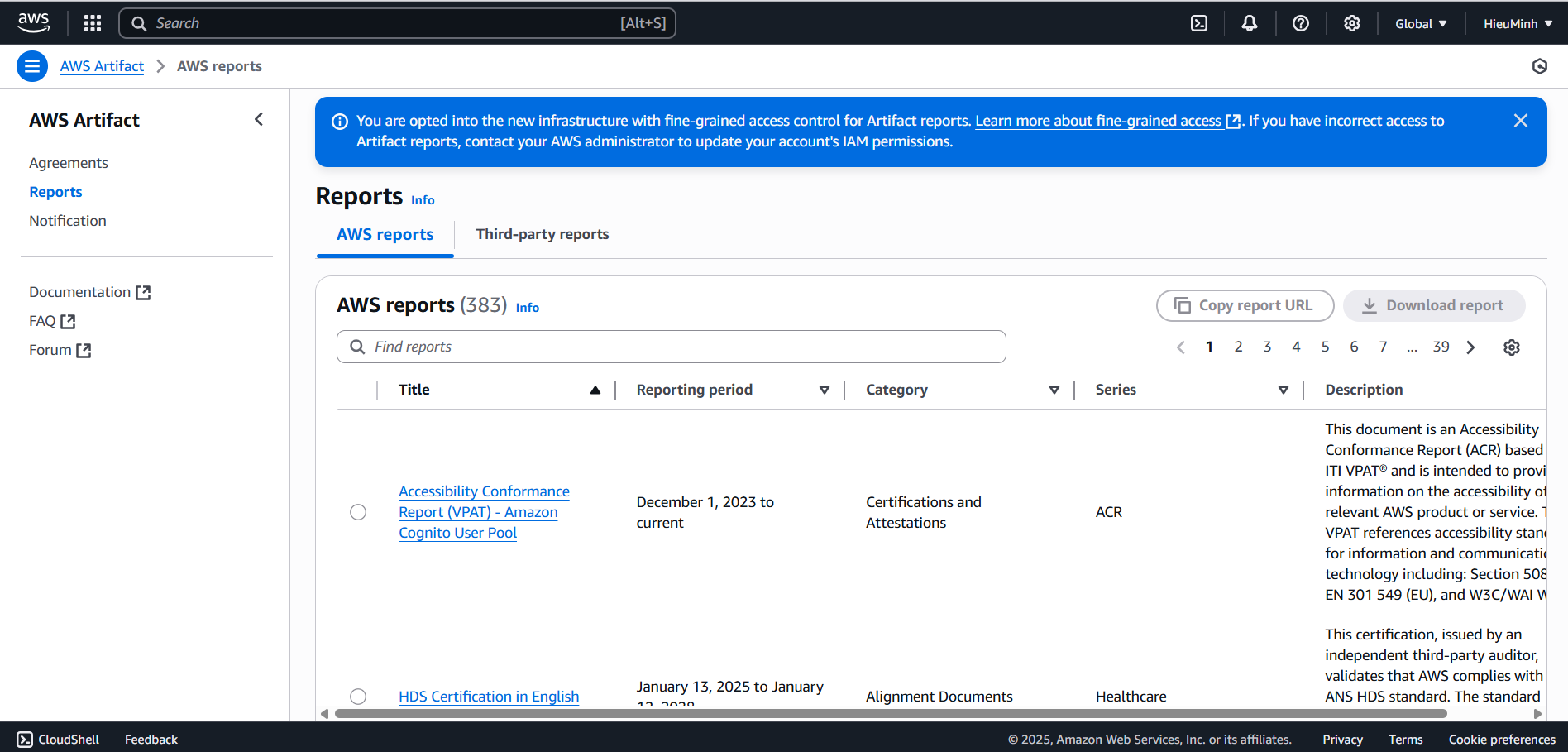Open the Privacy footer link
Screen dimensions: 1568x752
click(1342, 740)
